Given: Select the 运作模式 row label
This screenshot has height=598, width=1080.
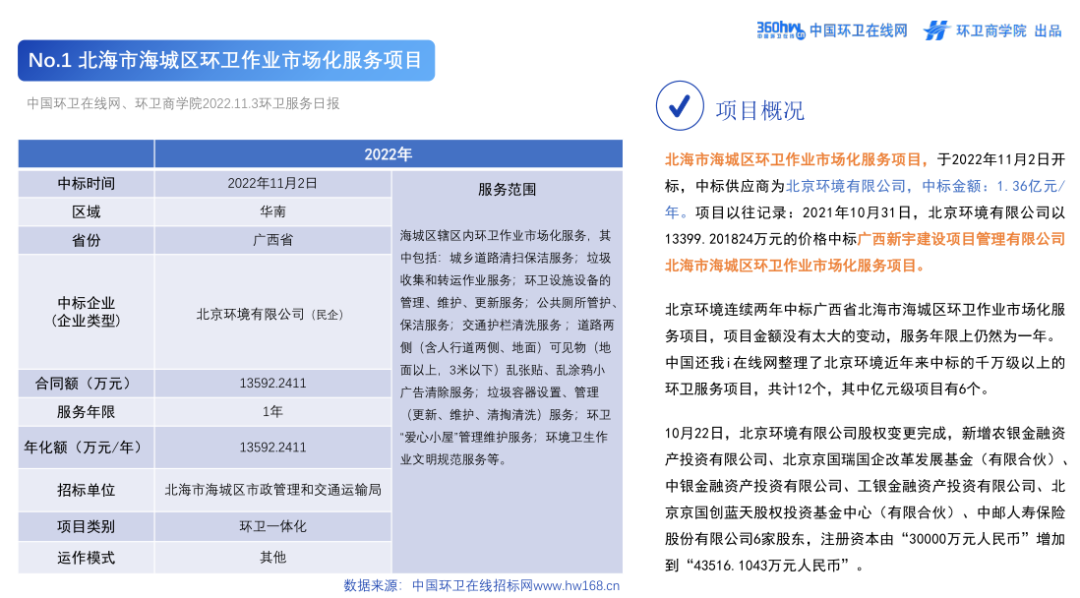Looking at the screenshot, I should click(x=86, y=558).
